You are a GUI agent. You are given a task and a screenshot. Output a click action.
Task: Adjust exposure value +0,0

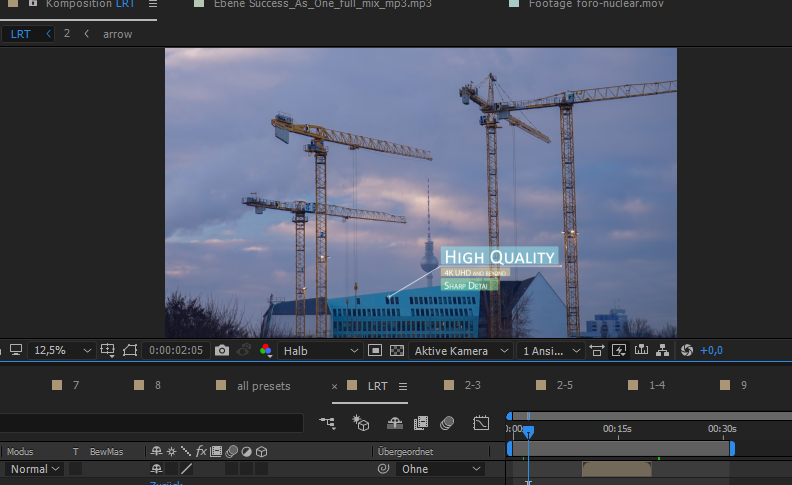pos(711,350)
